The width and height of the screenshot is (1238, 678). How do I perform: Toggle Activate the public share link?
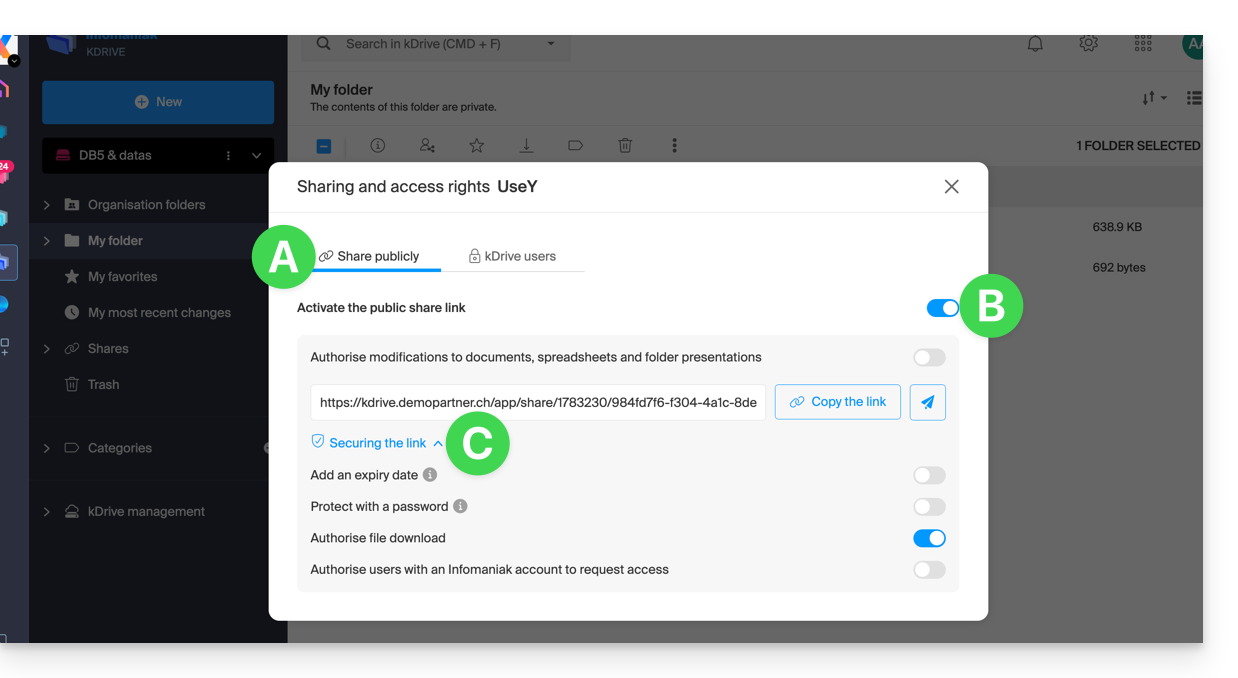point(942,308)
